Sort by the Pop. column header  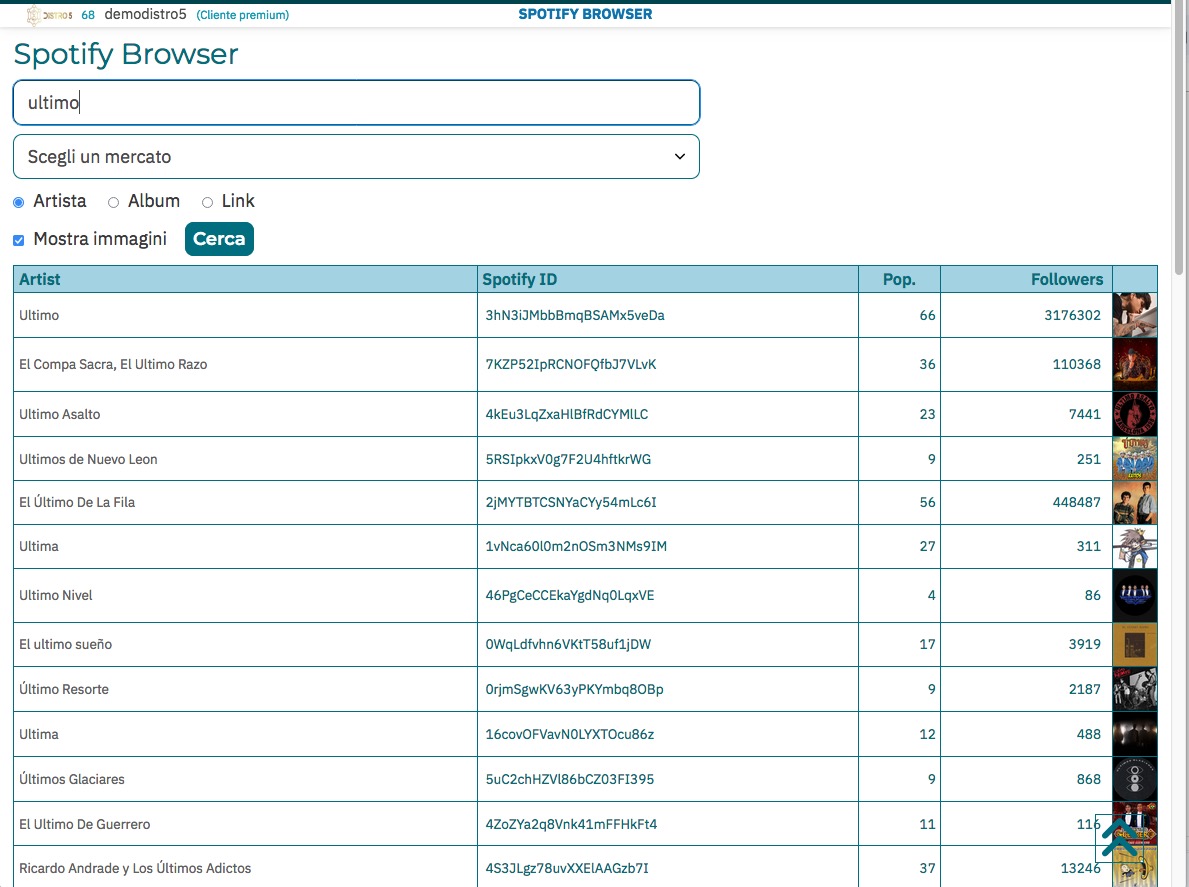[x=899, y=279]
